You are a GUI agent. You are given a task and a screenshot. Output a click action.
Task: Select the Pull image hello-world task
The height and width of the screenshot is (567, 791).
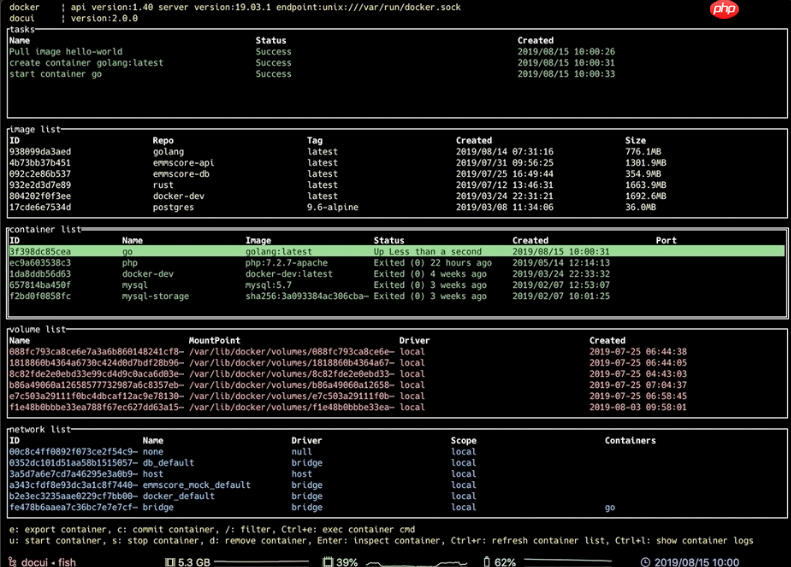click(397, 51)
